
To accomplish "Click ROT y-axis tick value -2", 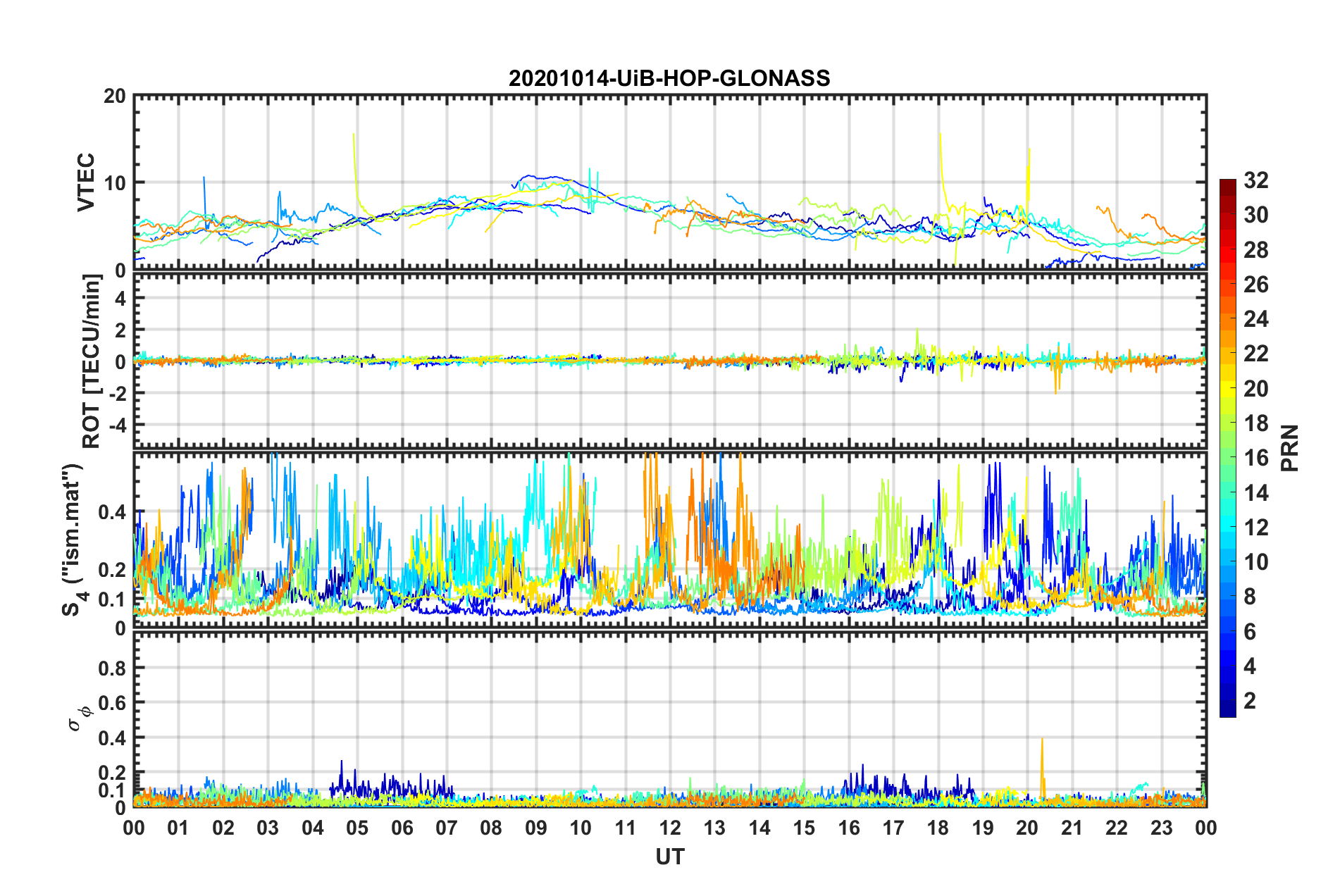I will click(118, 393).
